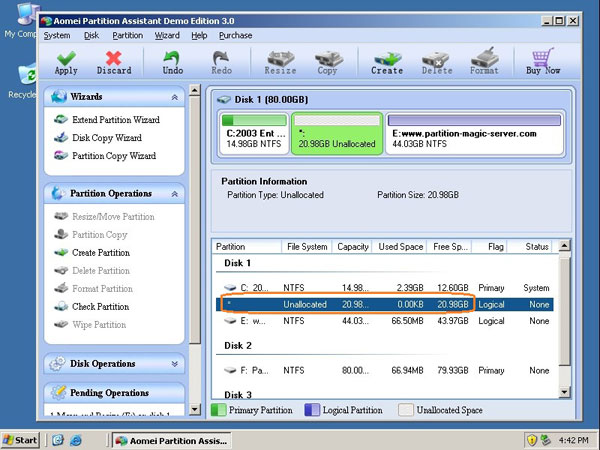Image resolution: width=600 pixels, height=450 pixels.
Task: Click Create Partition in the sidebar
Action: (x=101, y=253)
